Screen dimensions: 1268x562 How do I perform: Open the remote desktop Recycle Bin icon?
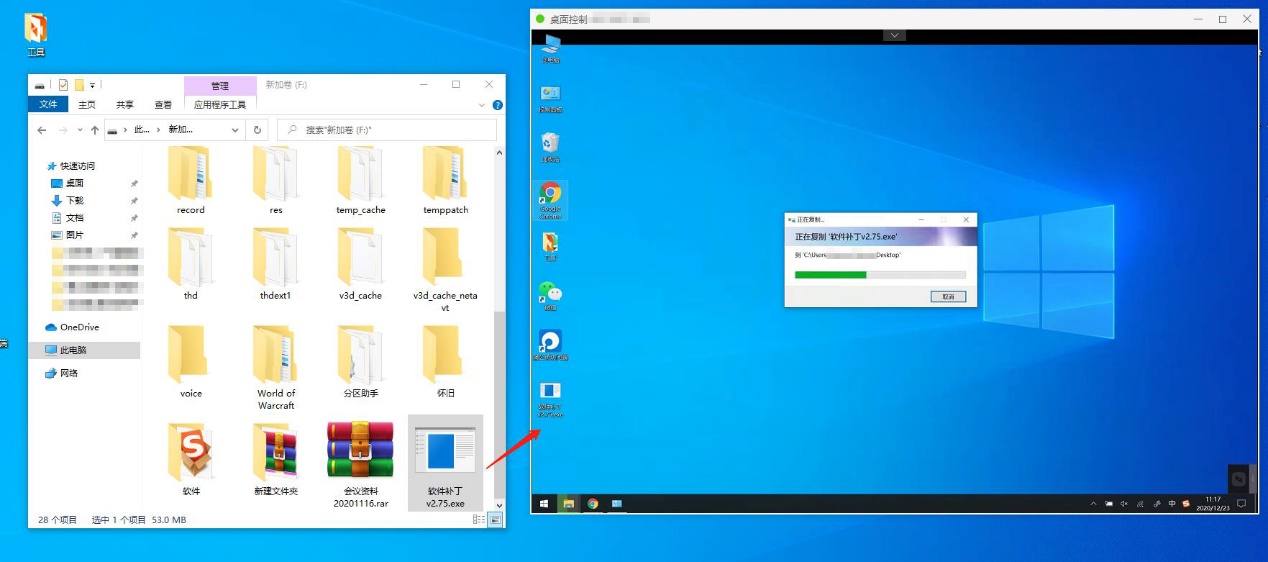coord(550,148)
